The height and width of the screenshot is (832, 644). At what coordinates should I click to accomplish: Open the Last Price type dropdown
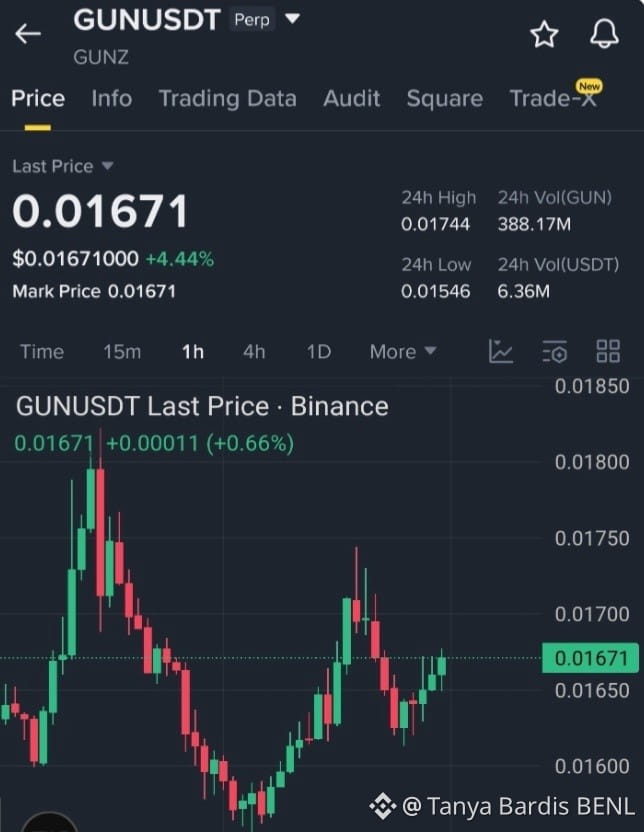point(63,167)
